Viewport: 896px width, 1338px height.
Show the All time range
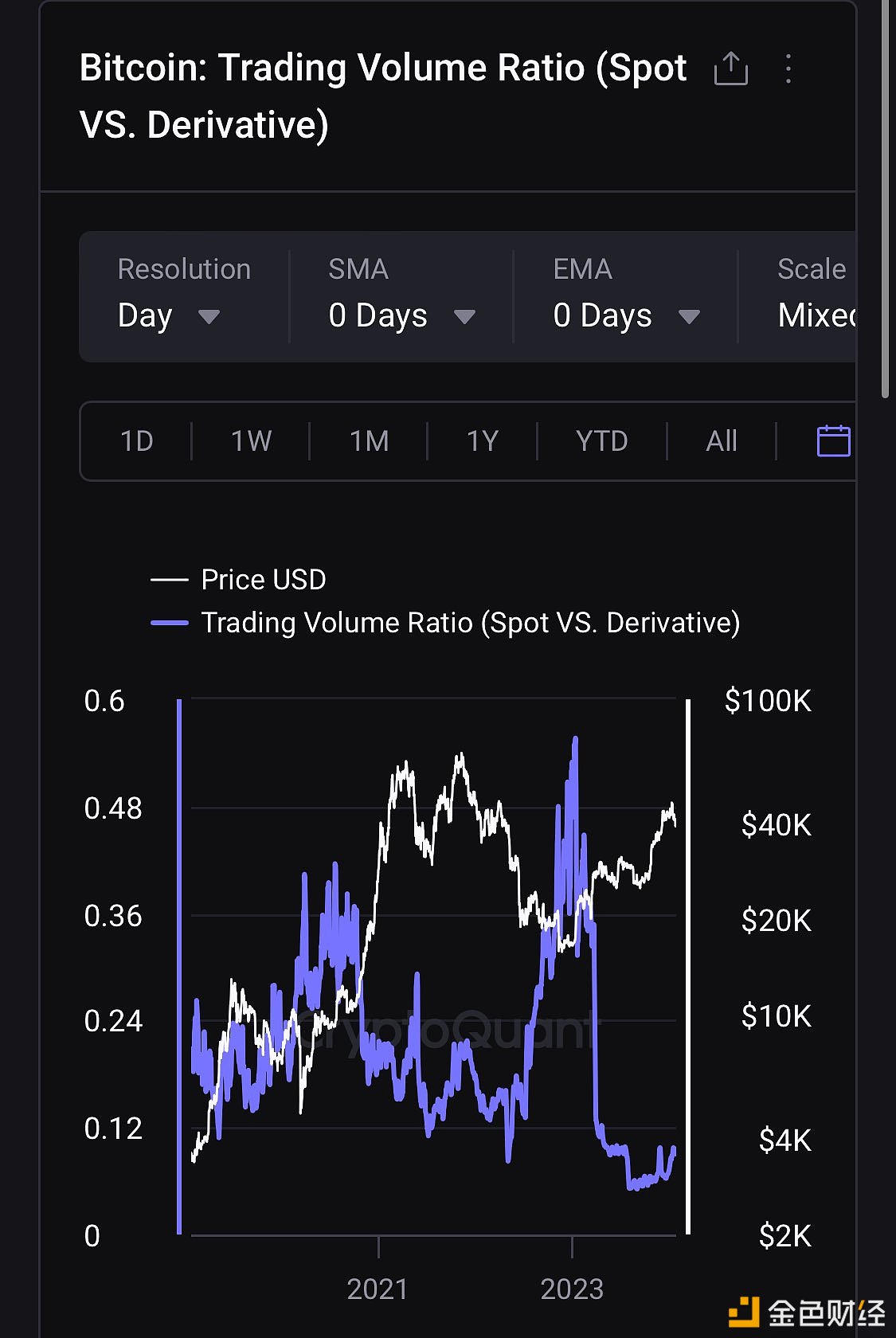[722, 440]
